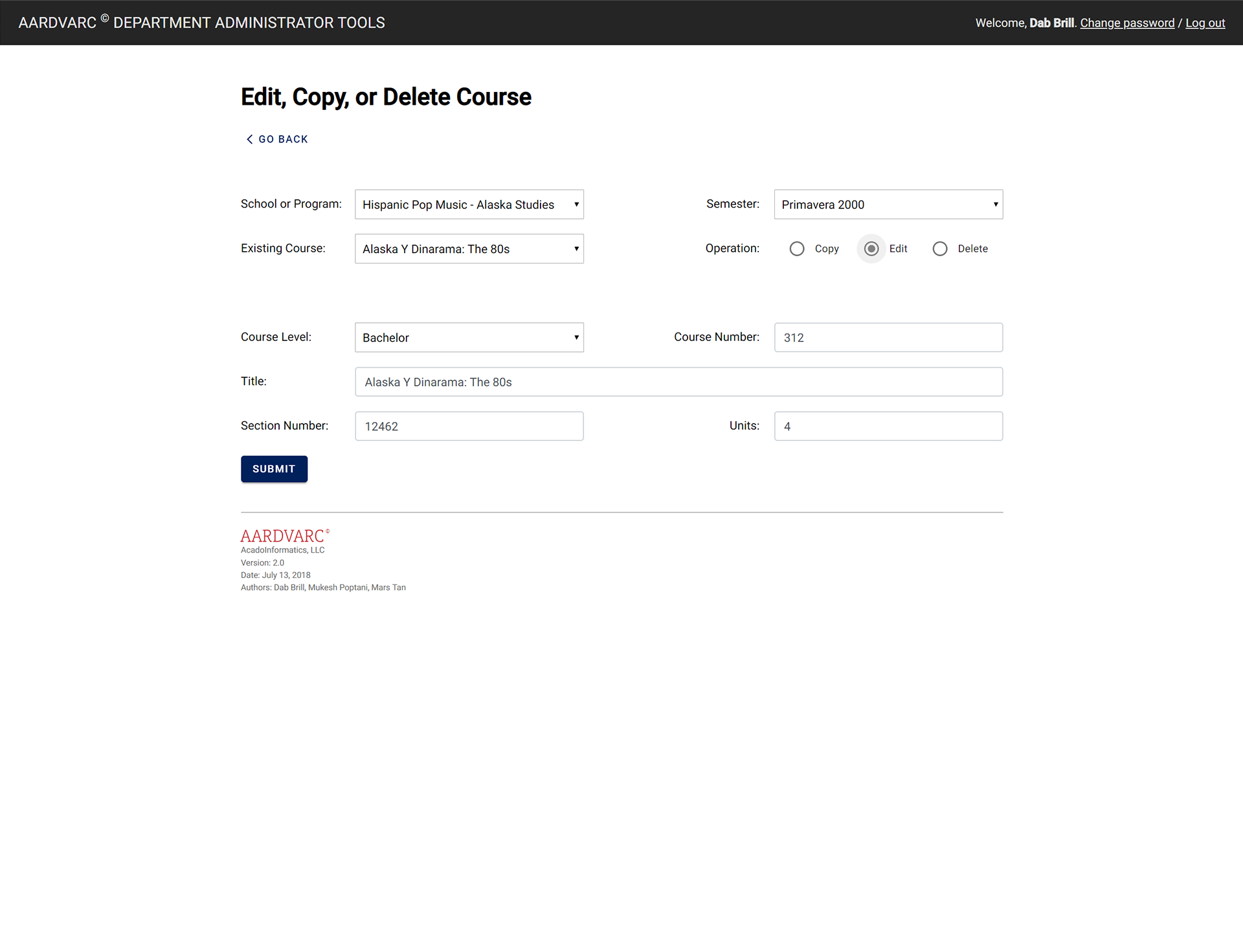Open the School or Program dropdown
The image size is (1243, 952).
469,205
